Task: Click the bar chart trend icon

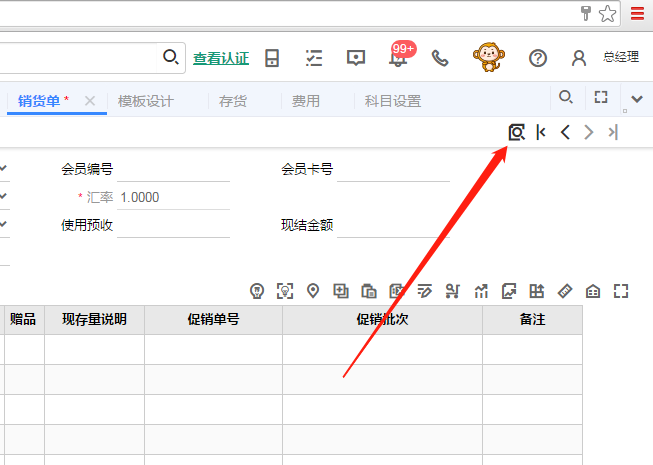Action: click(x=481, y=291)
